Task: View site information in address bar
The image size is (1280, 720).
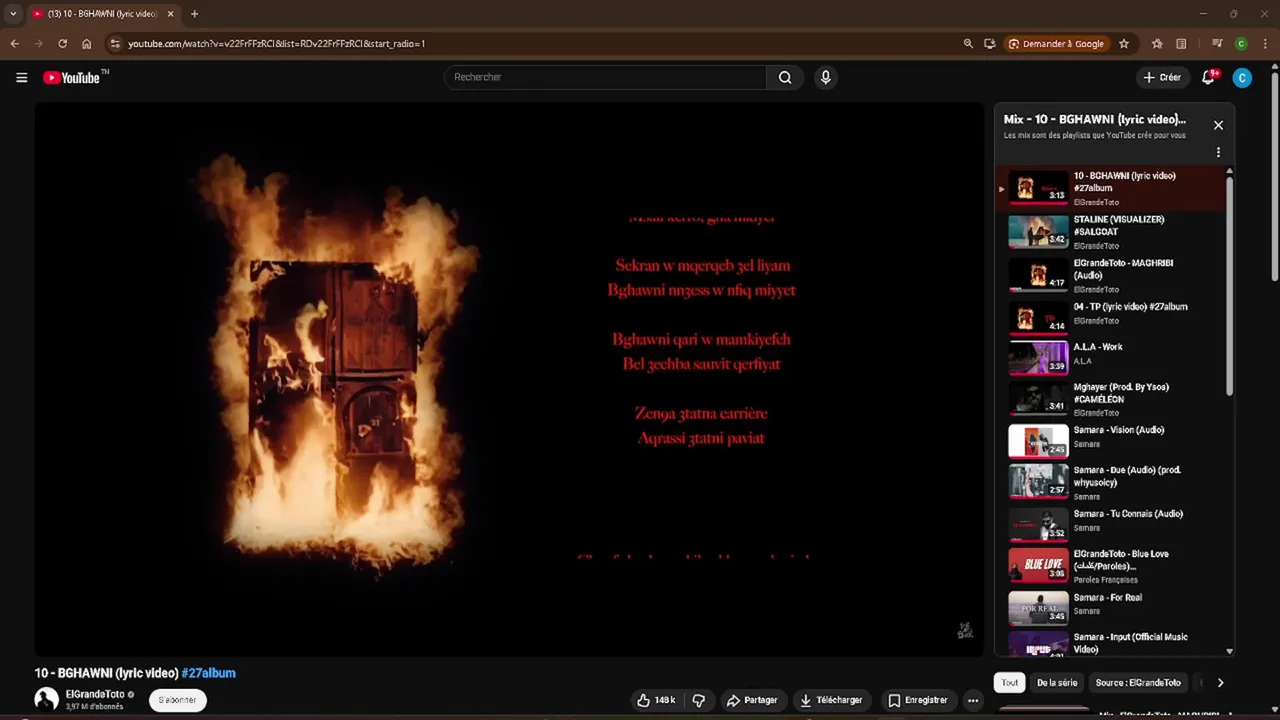Action: click(x=115, y=43)
